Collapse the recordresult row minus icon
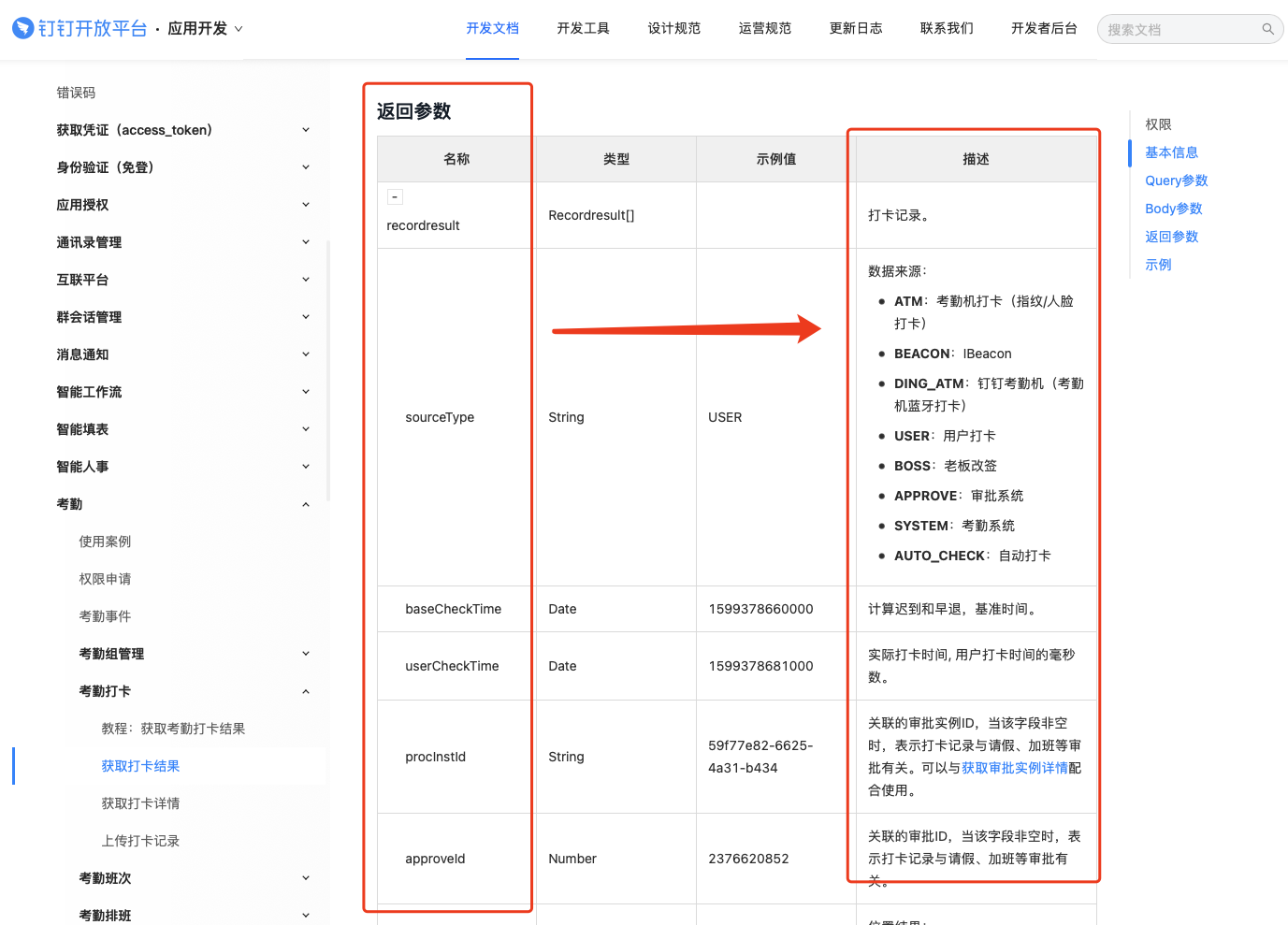Viewport: 1288px width, 925px height. click(395, 196)
